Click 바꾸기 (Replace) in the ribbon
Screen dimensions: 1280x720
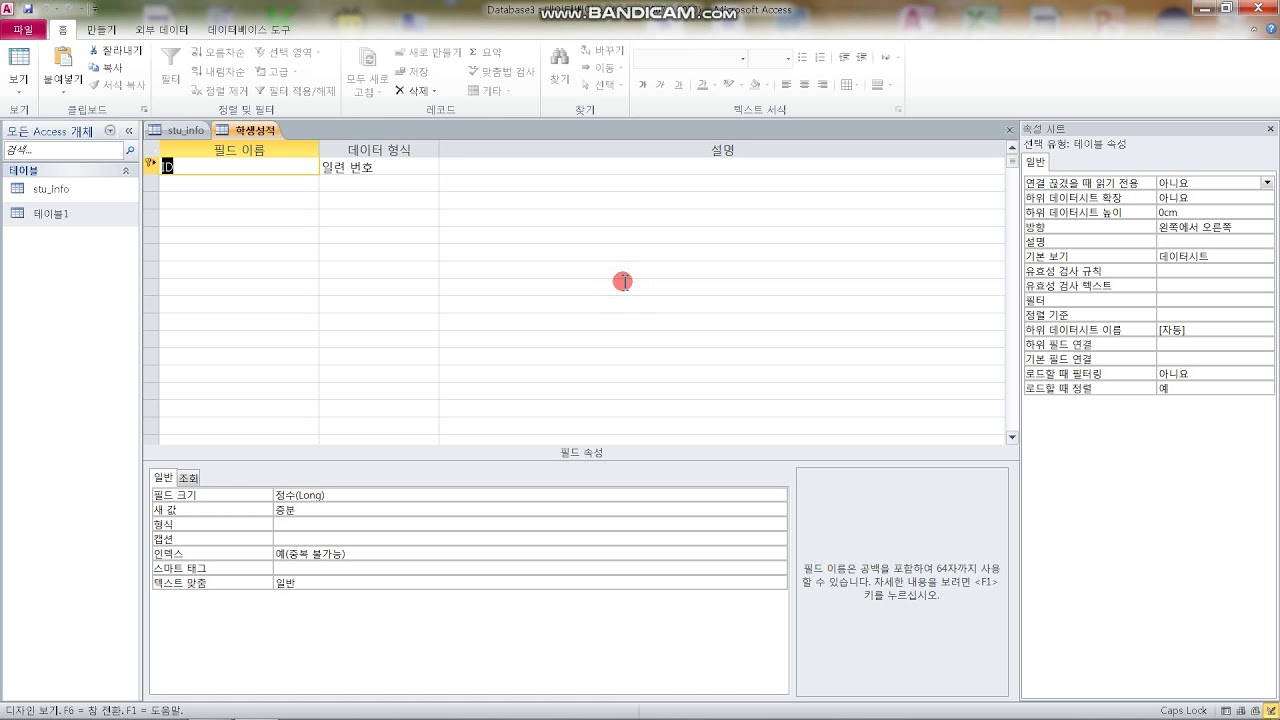[602, 50]
